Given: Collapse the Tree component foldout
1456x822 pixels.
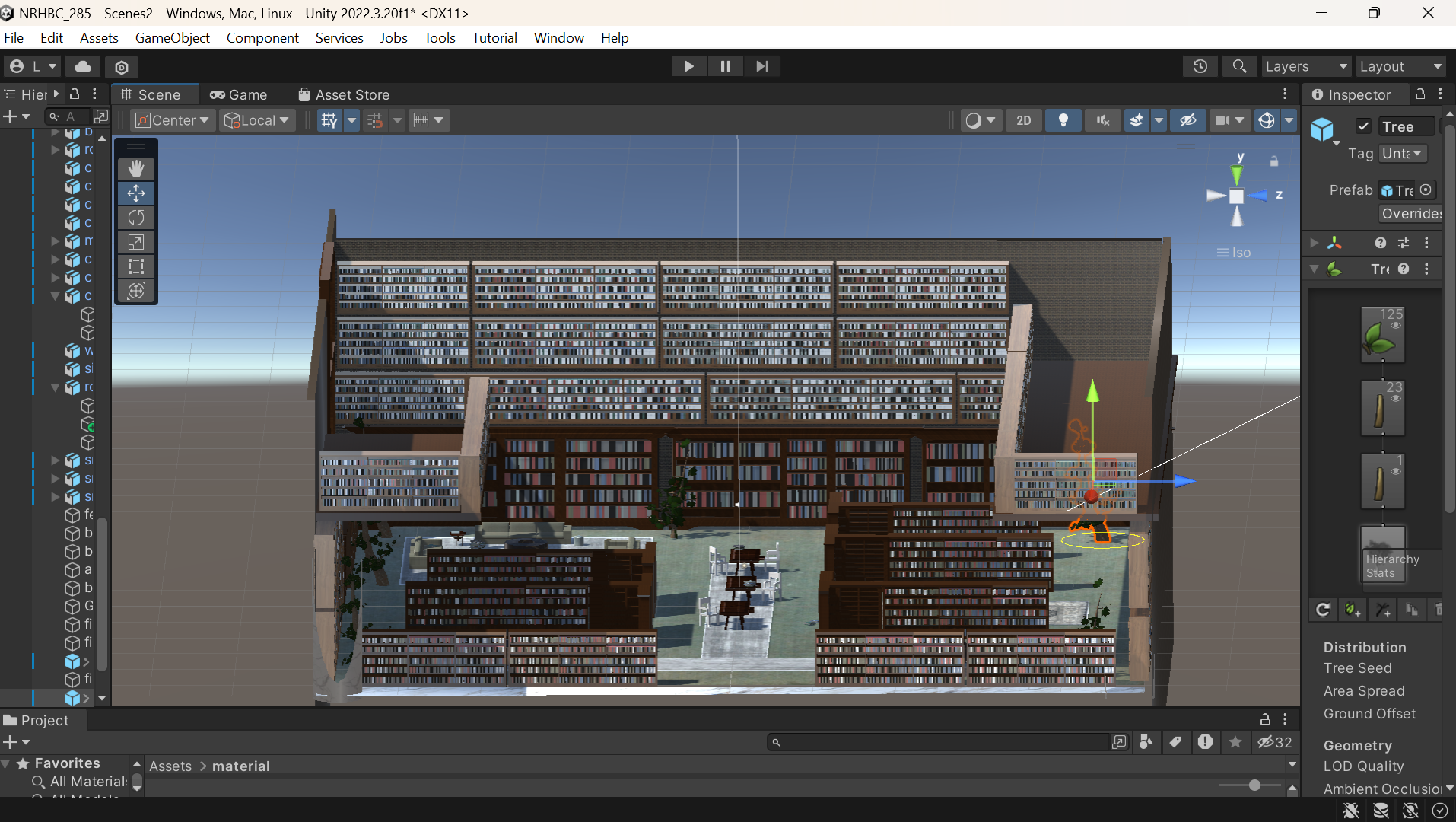Looking at the screenshot, I should (1315, 269).
